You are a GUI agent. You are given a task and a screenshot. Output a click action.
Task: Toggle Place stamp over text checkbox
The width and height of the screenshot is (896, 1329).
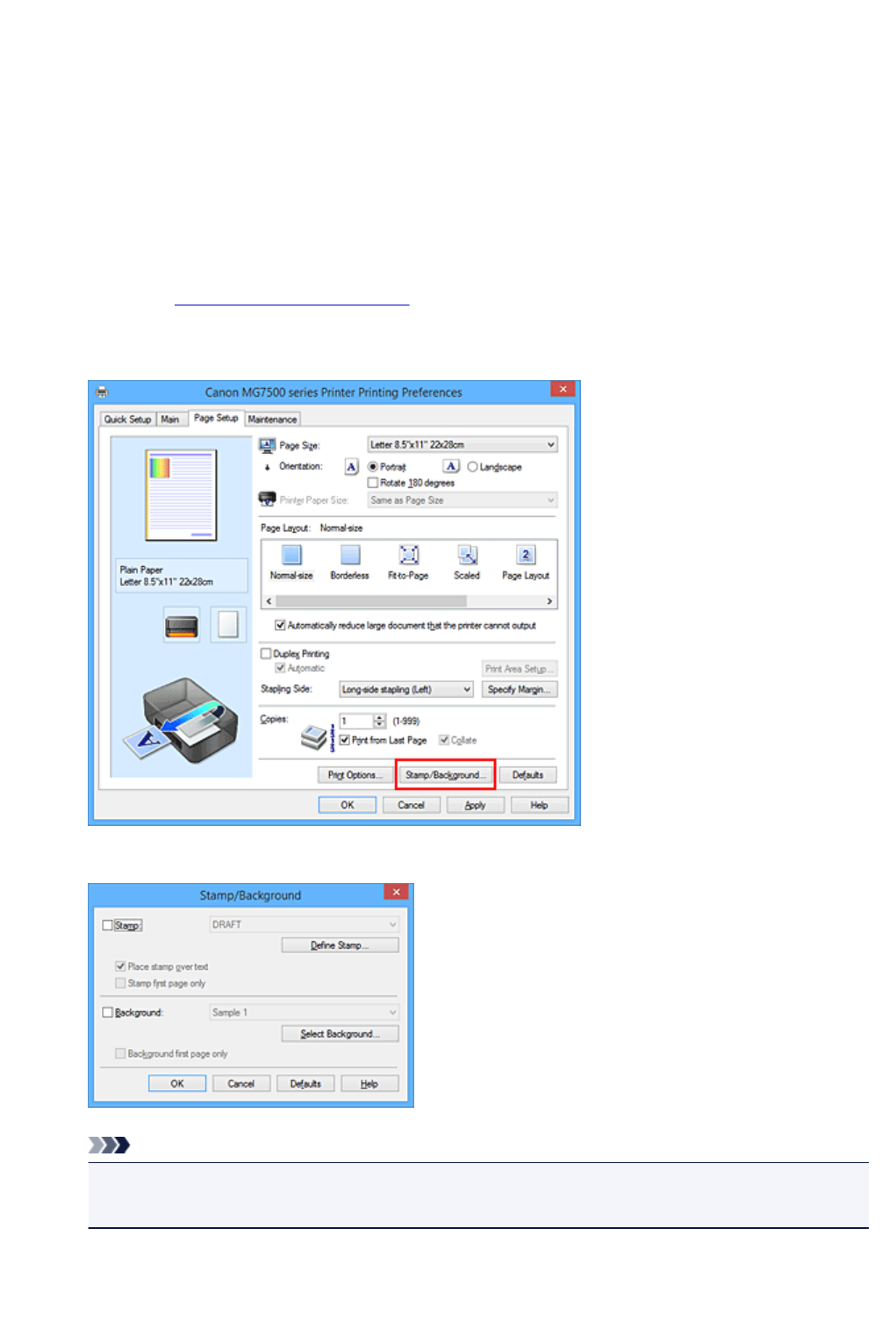point(120,966)
